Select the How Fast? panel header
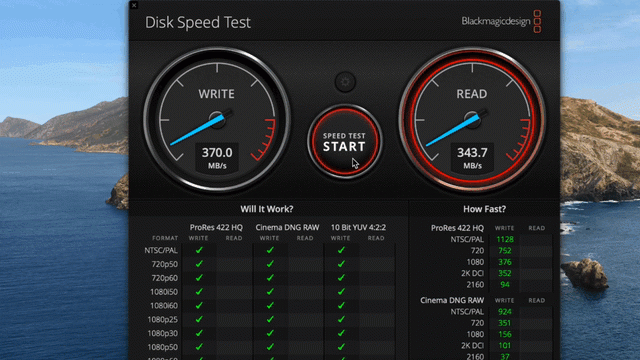640x360 pixels. pyautogui.click(x=484, y=209)
